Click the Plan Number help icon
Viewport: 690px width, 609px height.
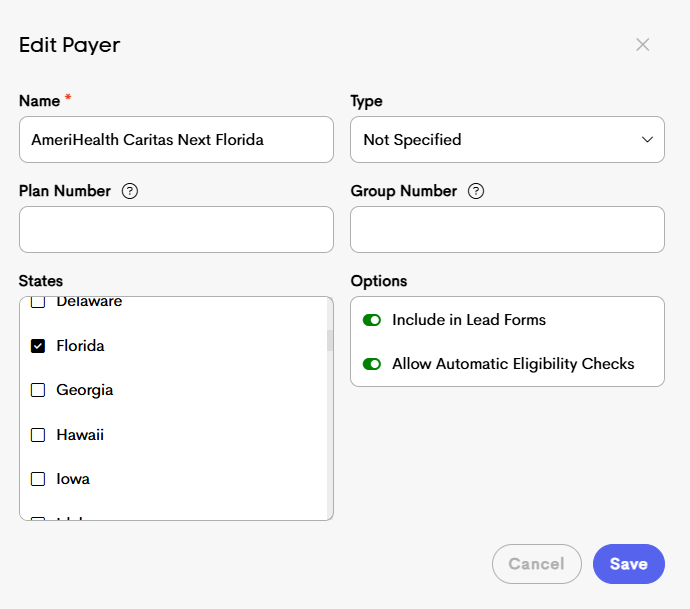129,191
